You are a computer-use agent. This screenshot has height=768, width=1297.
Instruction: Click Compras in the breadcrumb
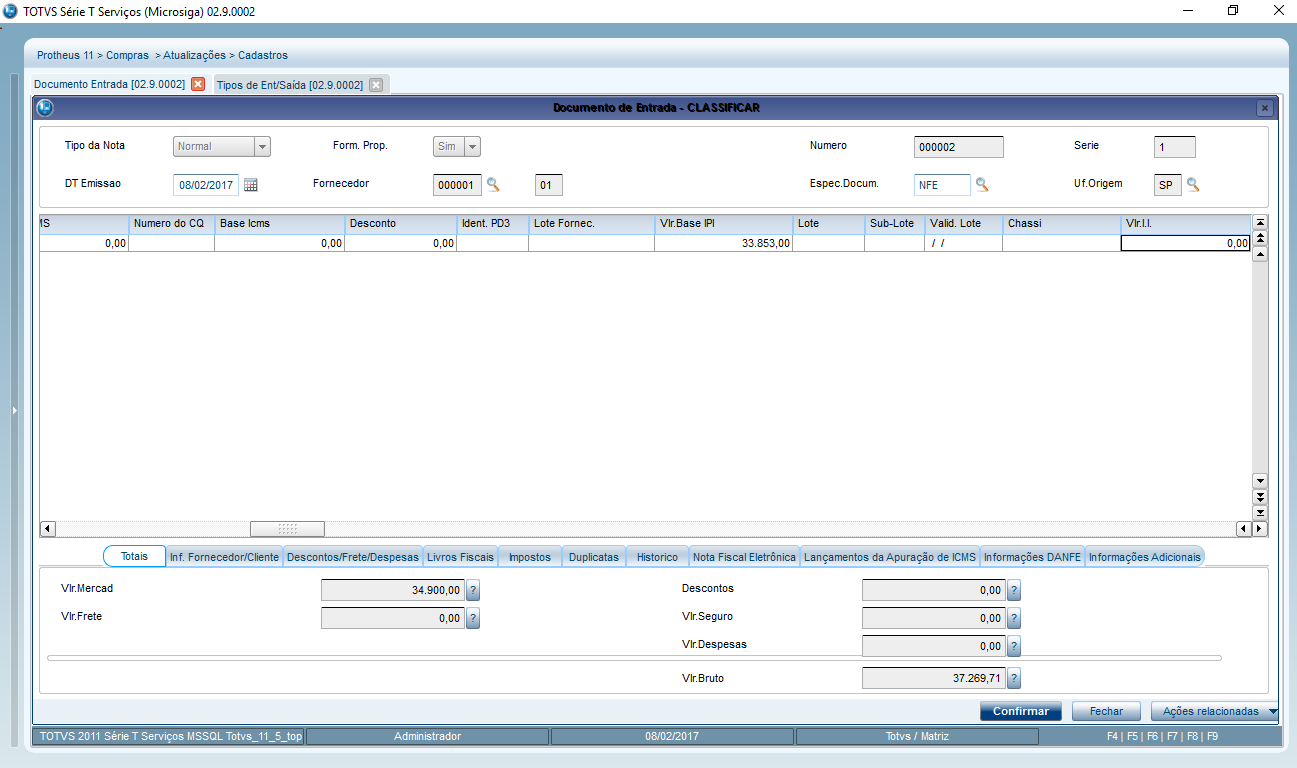[127, 55]
